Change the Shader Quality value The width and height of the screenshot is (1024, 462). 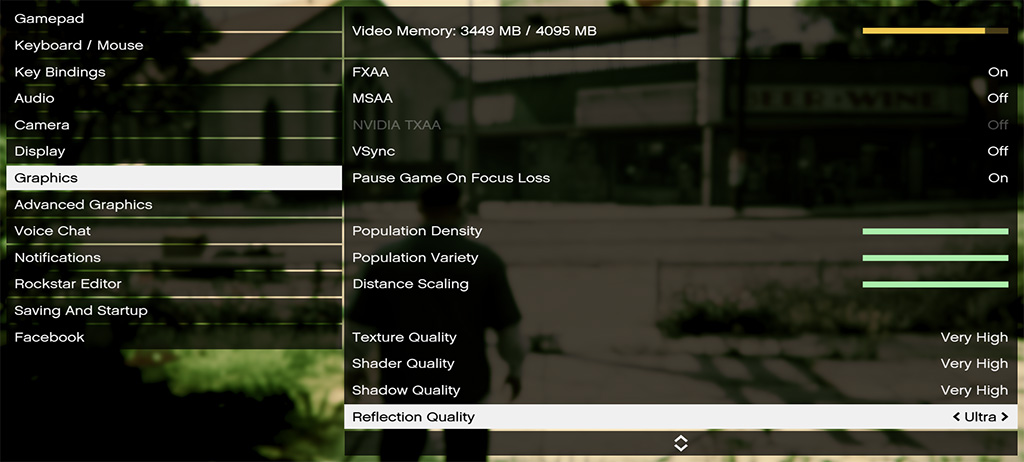point(973,364)
